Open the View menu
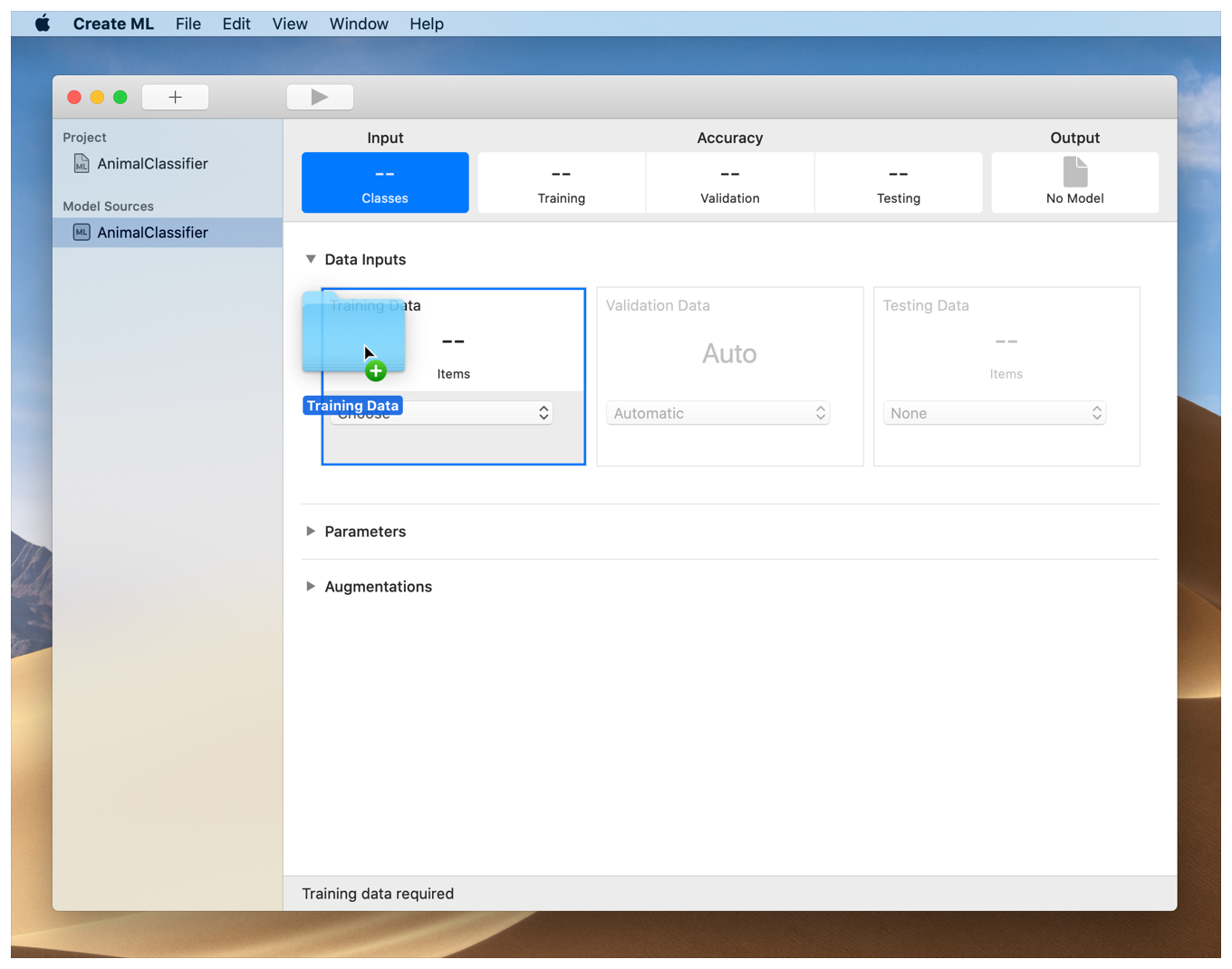Screen dimensions: 1232x969 290,24
